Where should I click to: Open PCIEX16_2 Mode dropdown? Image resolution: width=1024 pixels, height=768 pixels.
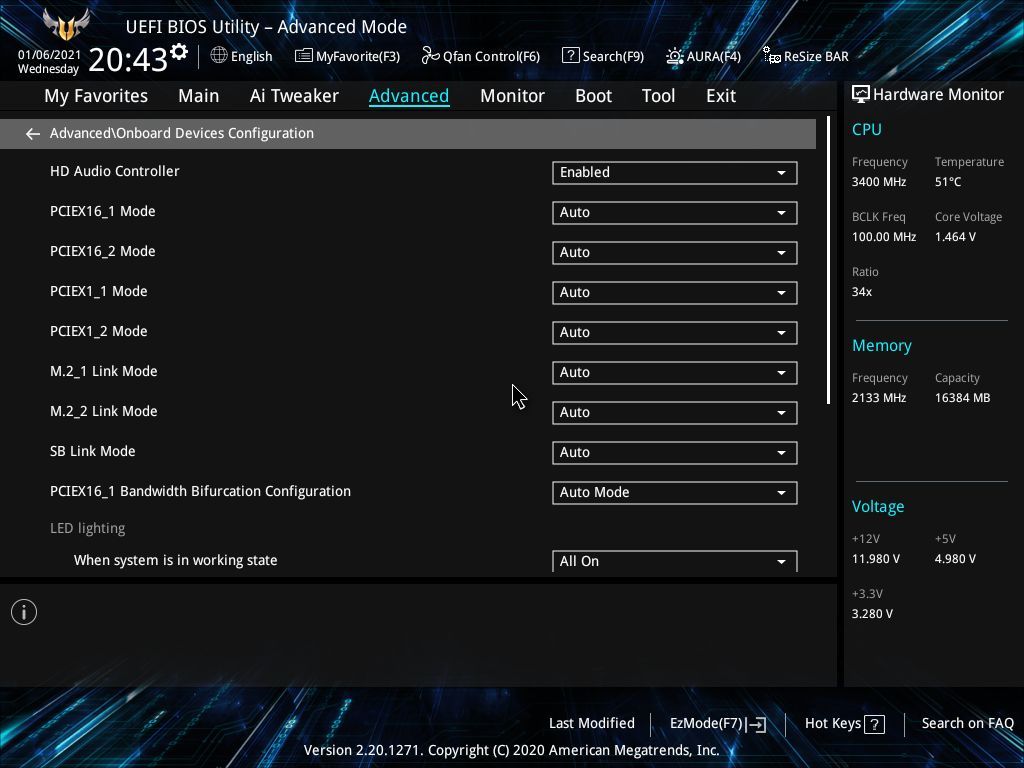[x=674, y=253]
